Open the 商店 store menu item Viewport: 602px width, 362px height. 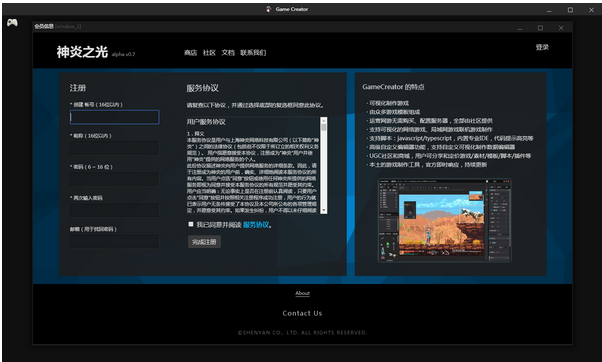click(x=190, y=53)
